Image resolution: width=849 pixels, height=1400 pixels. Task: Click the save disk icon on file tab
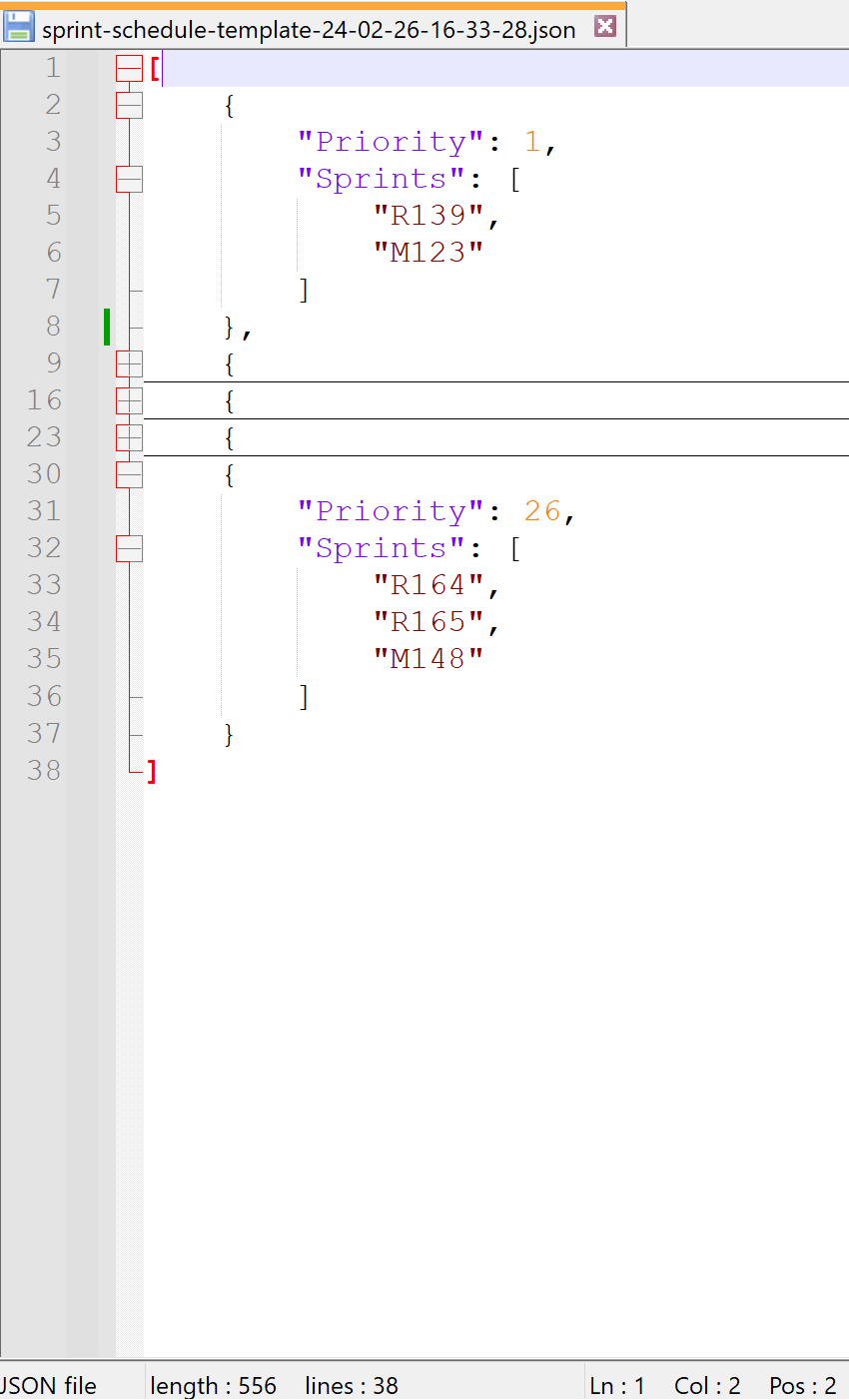[x=19, y=27]
